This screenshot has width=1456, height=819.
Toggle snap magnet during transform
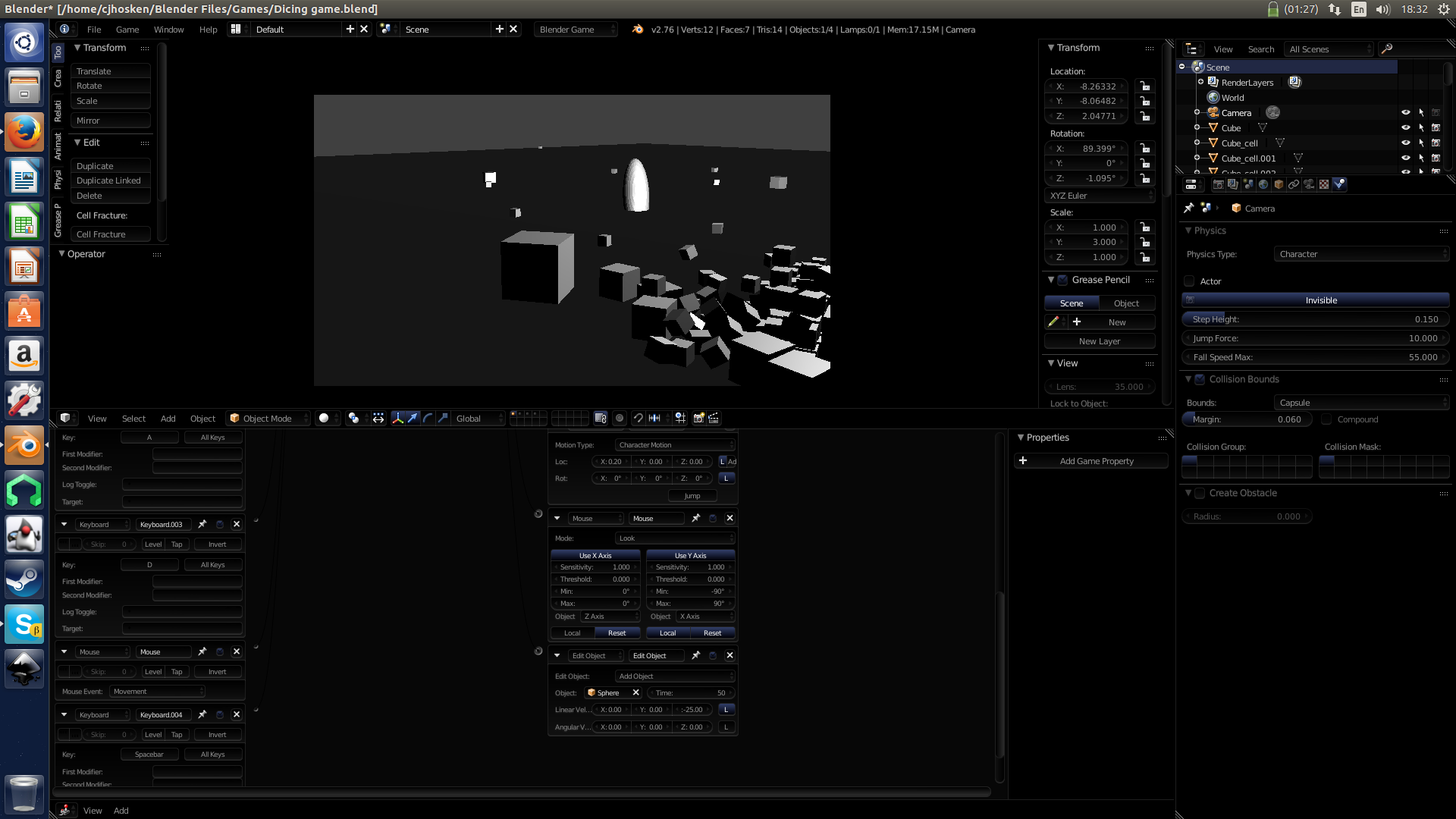pos(639,418)
